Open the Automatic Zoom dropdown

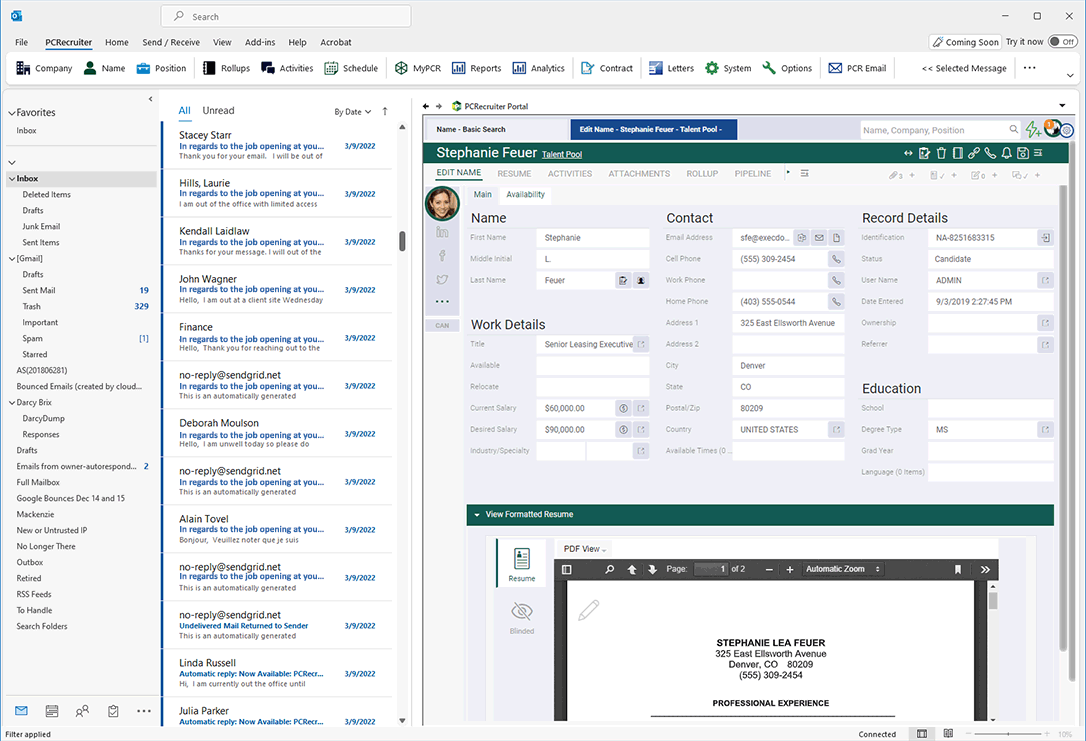click(x=842, y=569)
